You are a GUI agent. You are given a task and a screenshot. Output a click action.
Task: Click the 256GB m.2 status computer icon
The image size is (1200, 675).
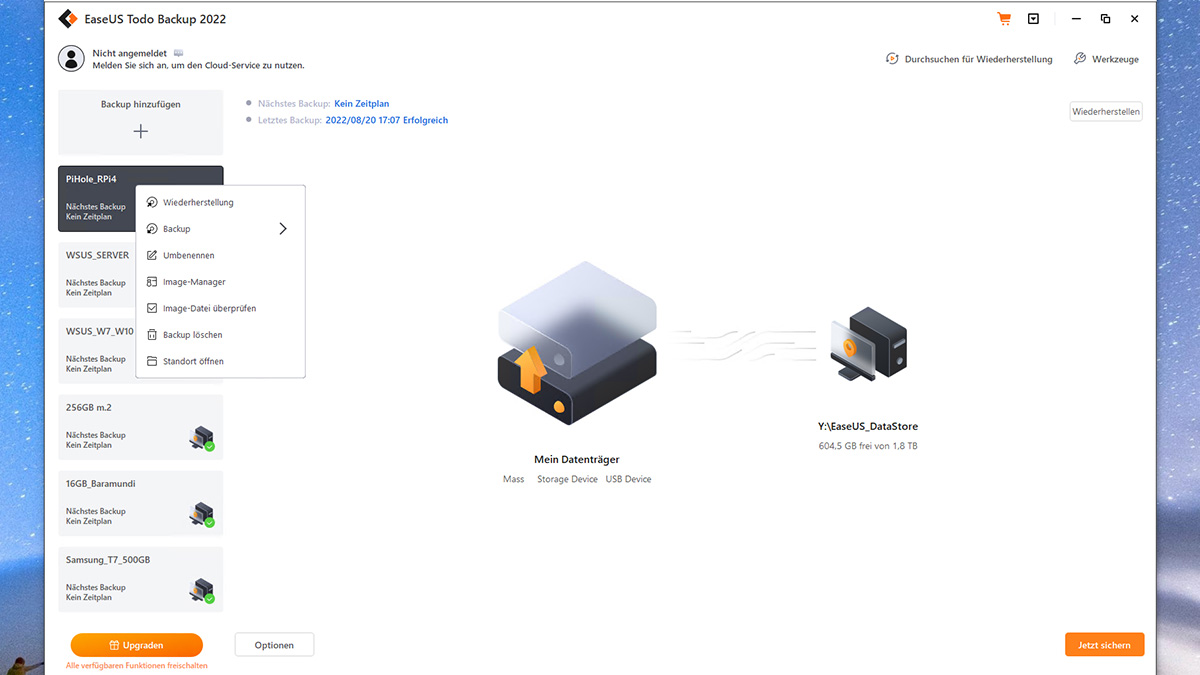coord(202,438)
